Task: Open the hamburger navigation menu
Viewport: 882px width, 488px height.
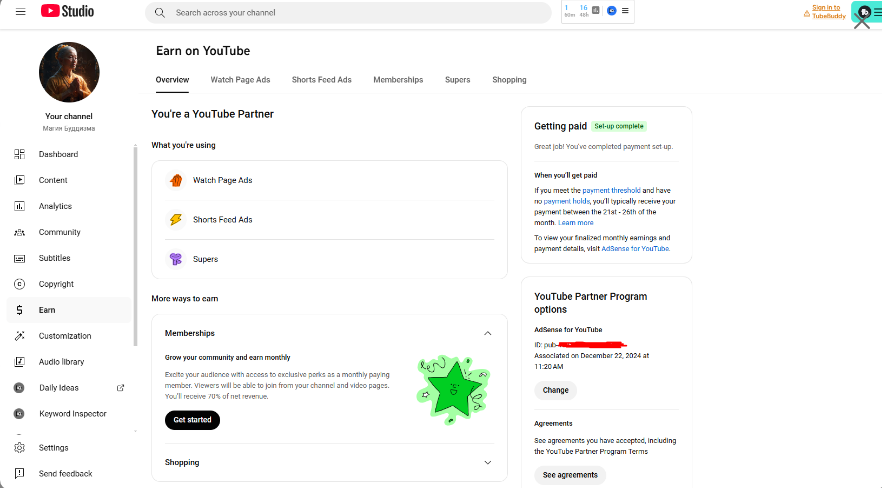Action: [21, 12]
